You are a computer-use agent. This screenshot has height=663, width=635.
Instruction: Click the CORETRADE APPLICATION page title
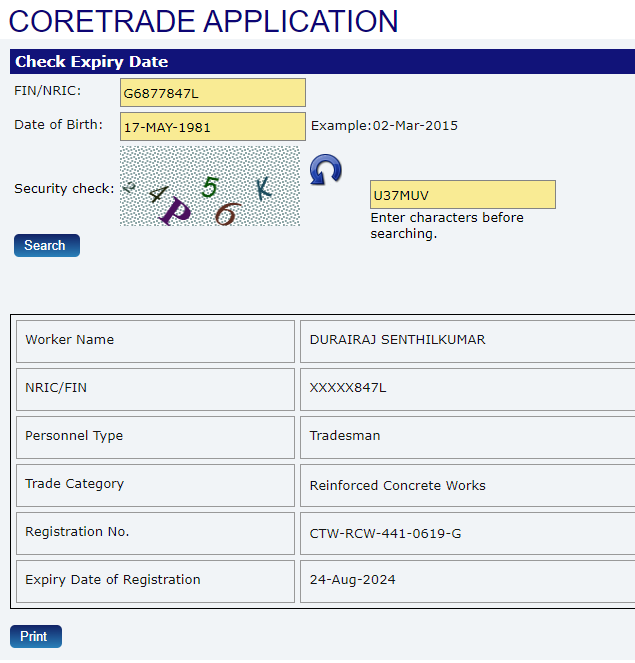click(x=204, y=21)
